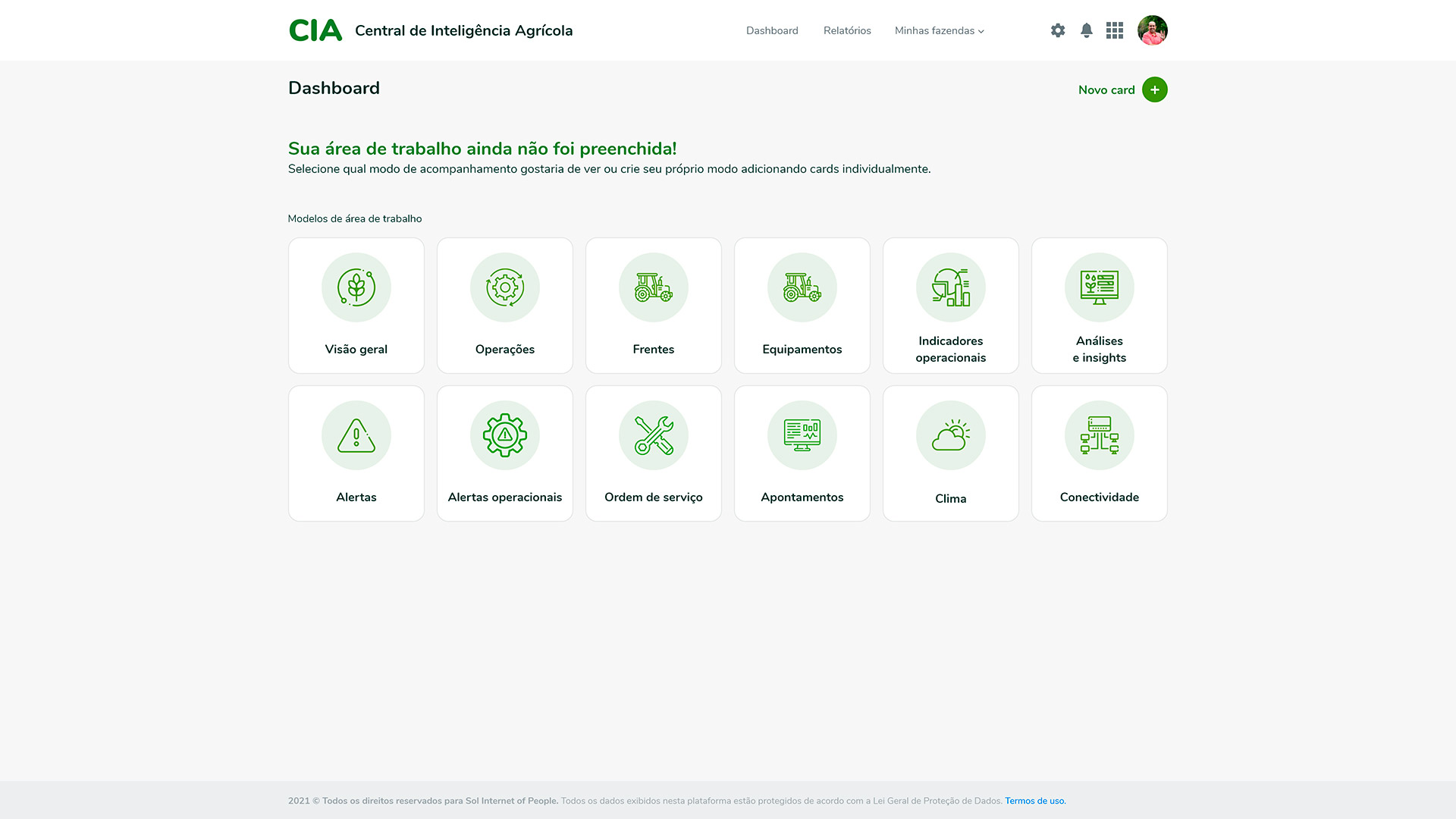1456x819 pixels.
Task: Select the Clima weather icon
Action: (950, 435)
